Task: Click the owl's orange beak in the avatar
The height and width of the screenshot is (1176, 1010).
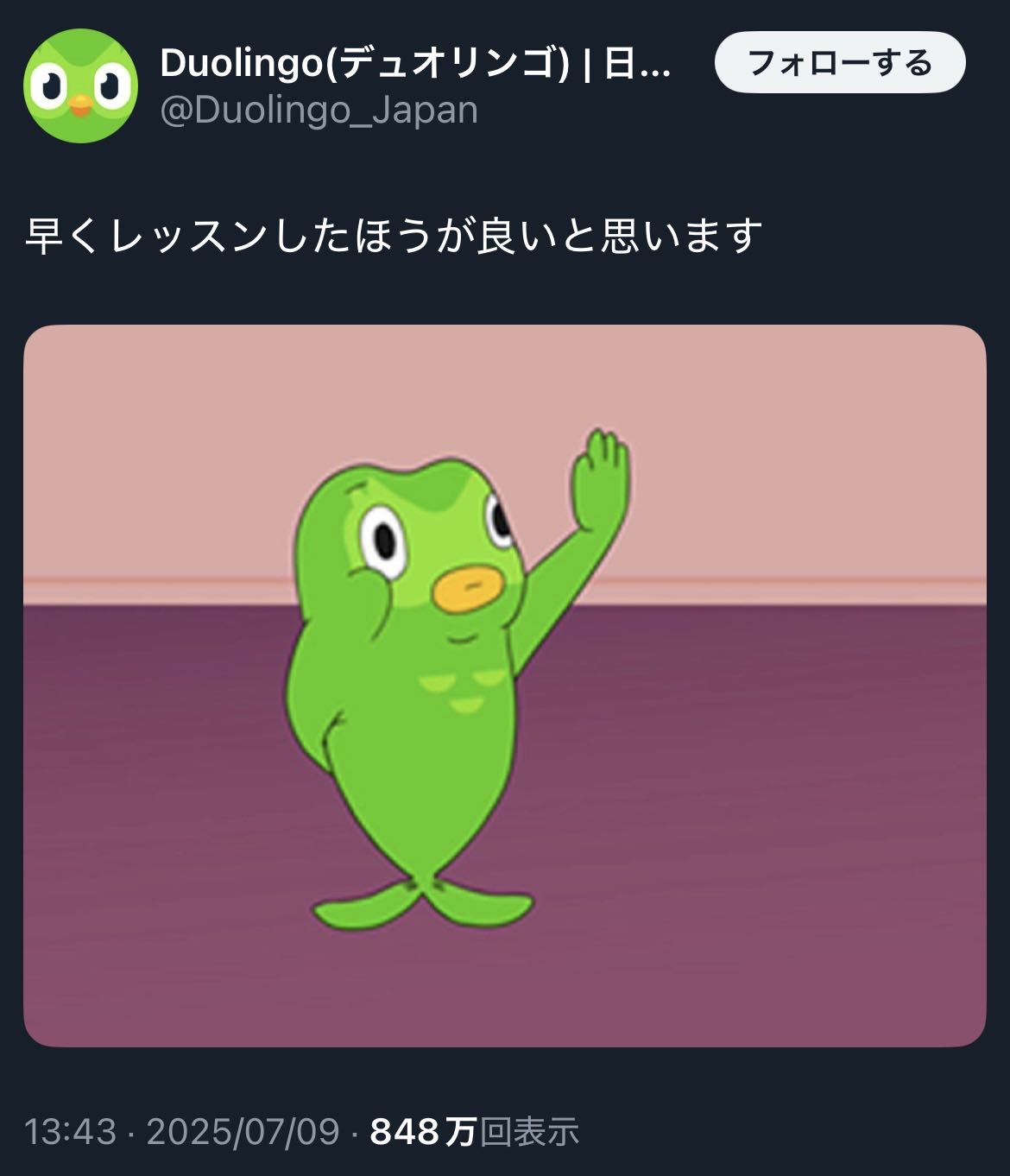Action: tap(80, 105)
